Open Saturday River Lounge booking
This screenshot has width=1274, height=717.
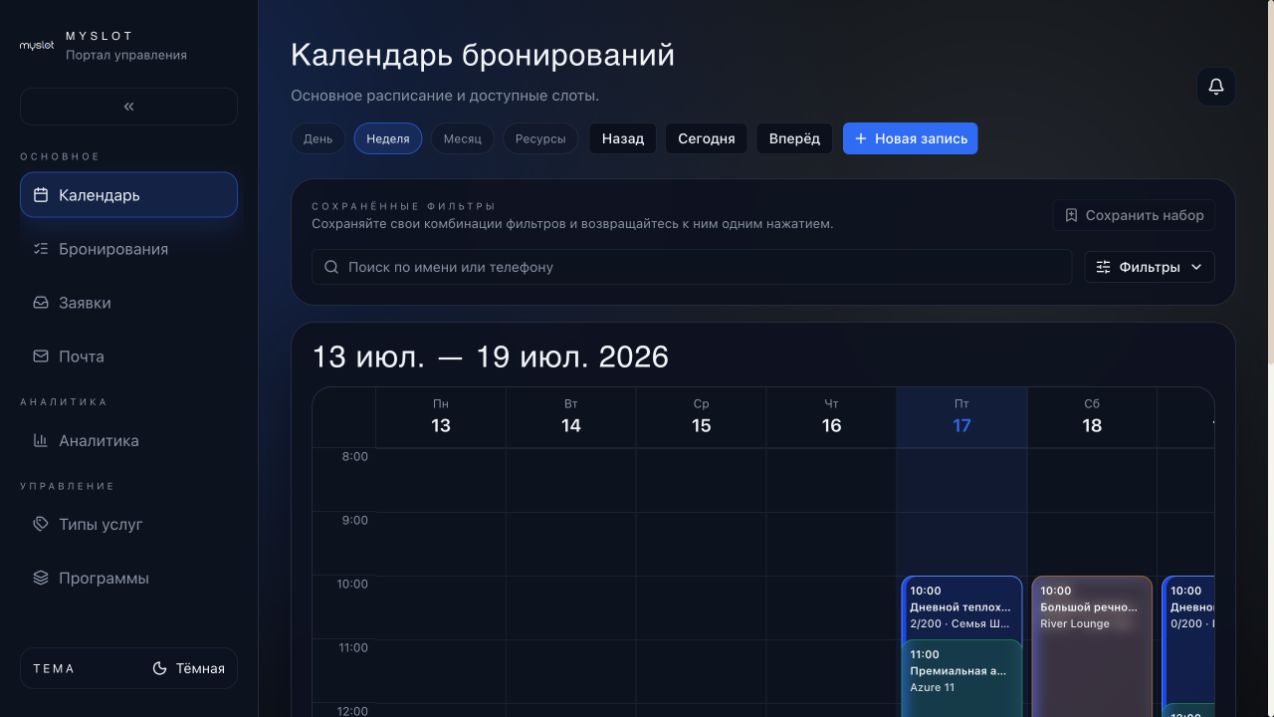point(1092,646)
